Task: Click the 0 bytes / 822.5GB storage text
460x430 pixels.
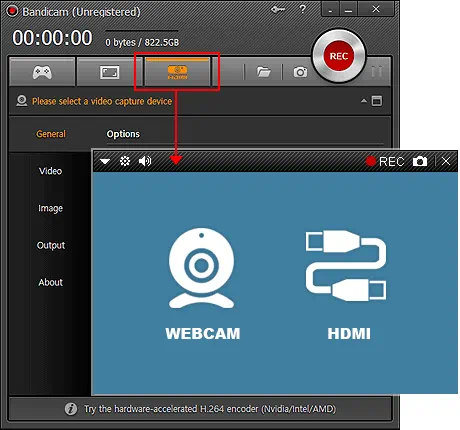Action: 142,42
